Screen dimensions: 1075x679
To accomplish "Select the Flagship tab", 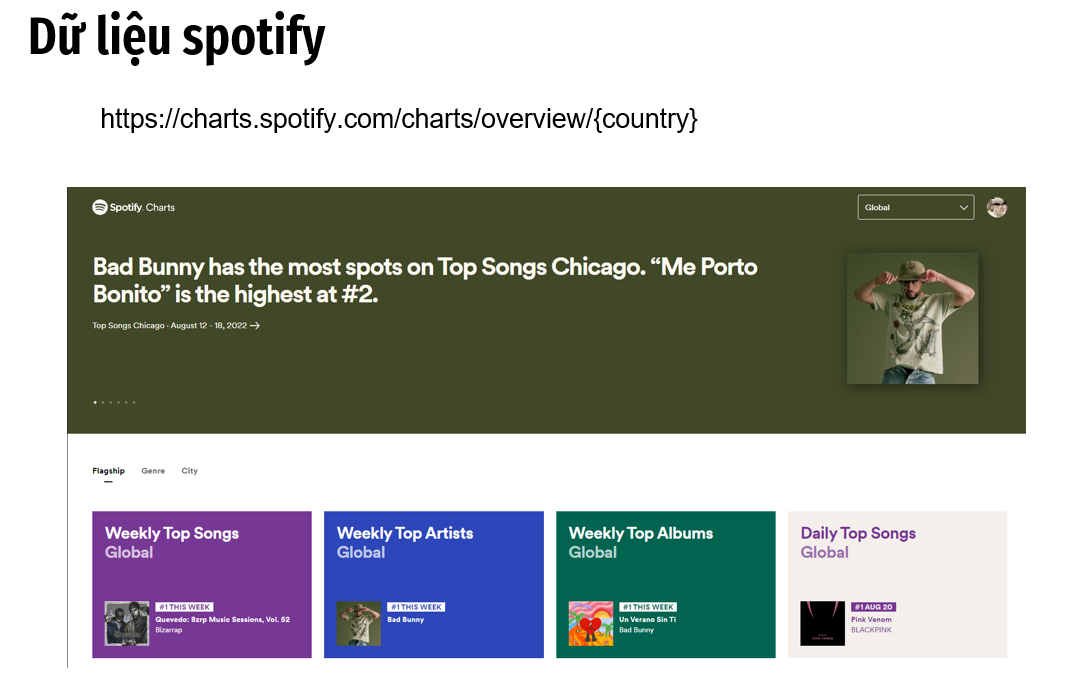I will 108,470.
